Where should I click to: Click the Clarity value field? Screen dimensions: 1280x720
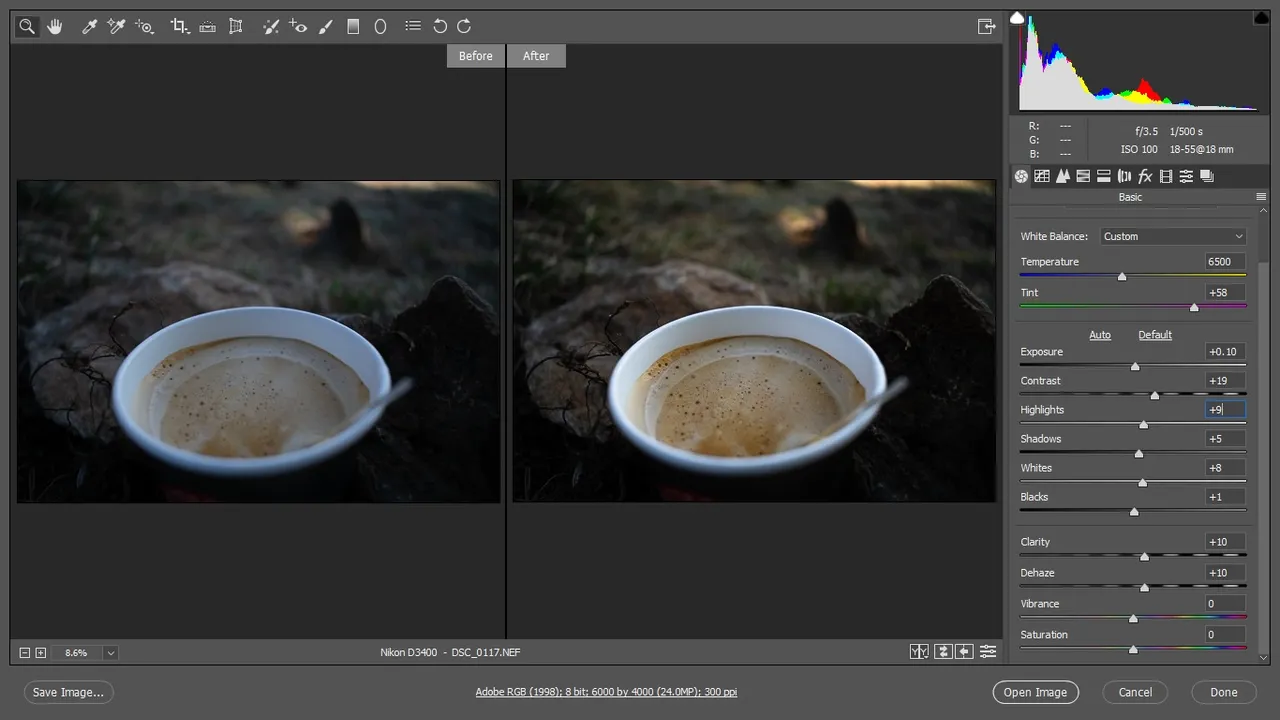tap(1226, 542)
